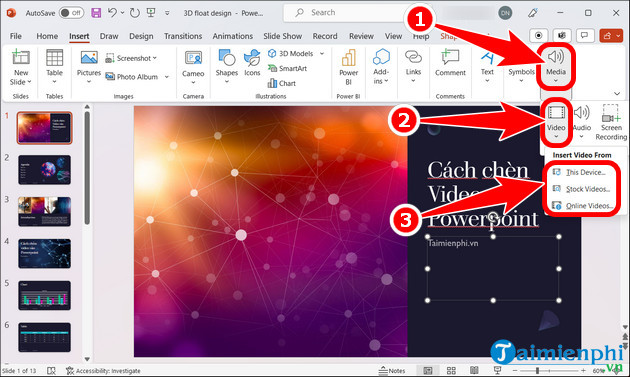Click the Taimienphi.vn subtitle text
This screenshot has width=630, height=377.
click(x=453, y=243)
